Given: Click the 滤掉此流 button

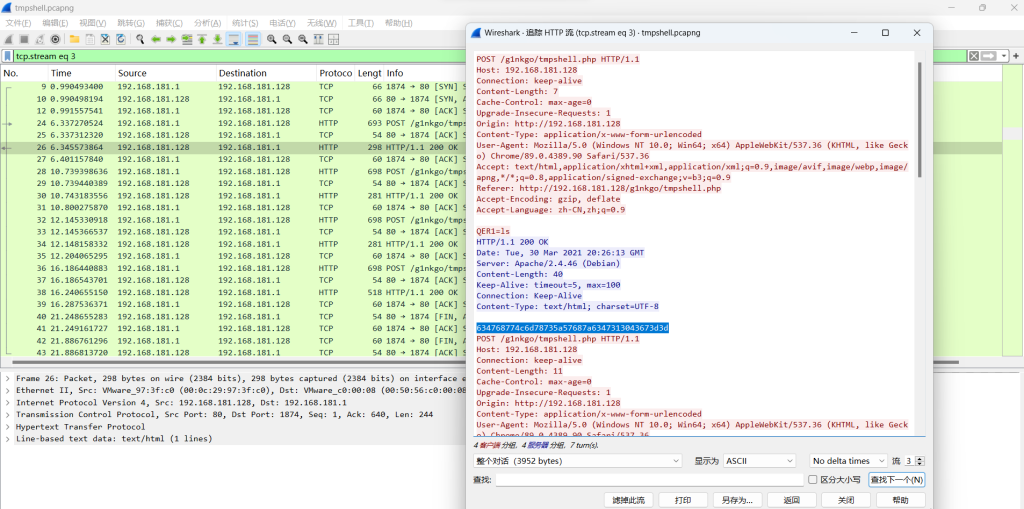Looking at the screenshot, I should [x=628, y=499].
